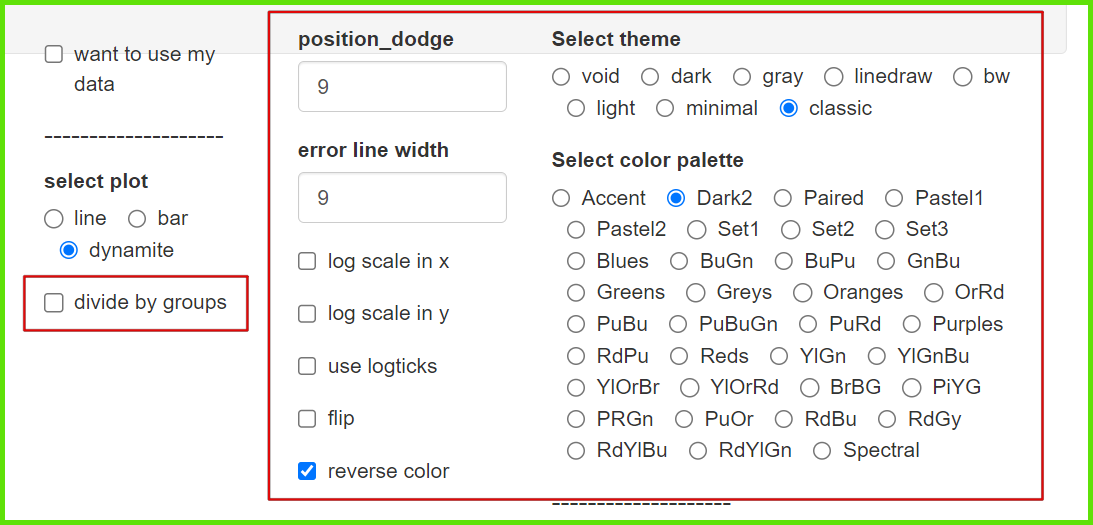Switch theme to minimal
This screenshot has height=525, width=1093.
click(665, 108)
